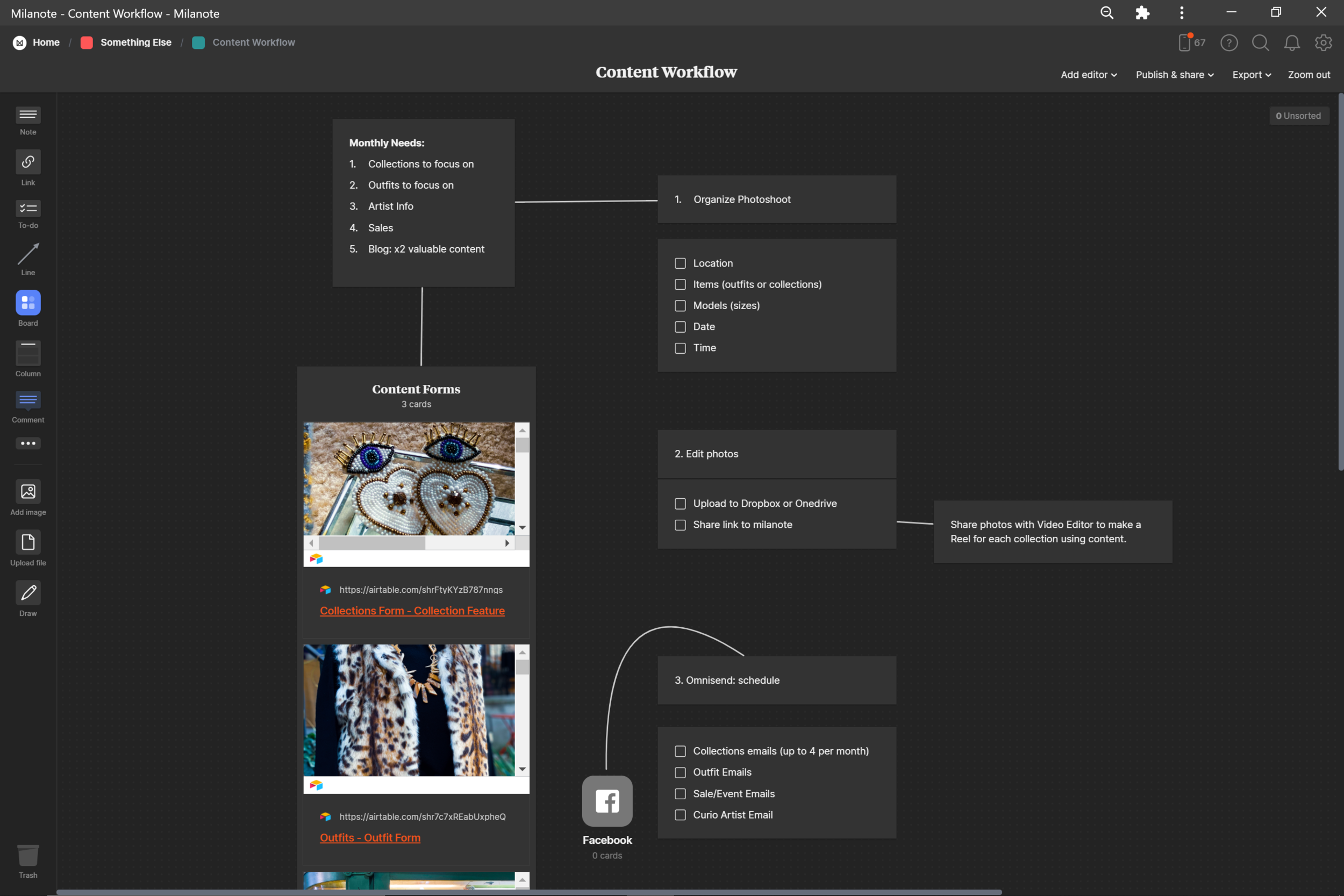This screenshot has height=896, width=1344.
Task: Open the Facebook board icon
Action: pos(607,801)
